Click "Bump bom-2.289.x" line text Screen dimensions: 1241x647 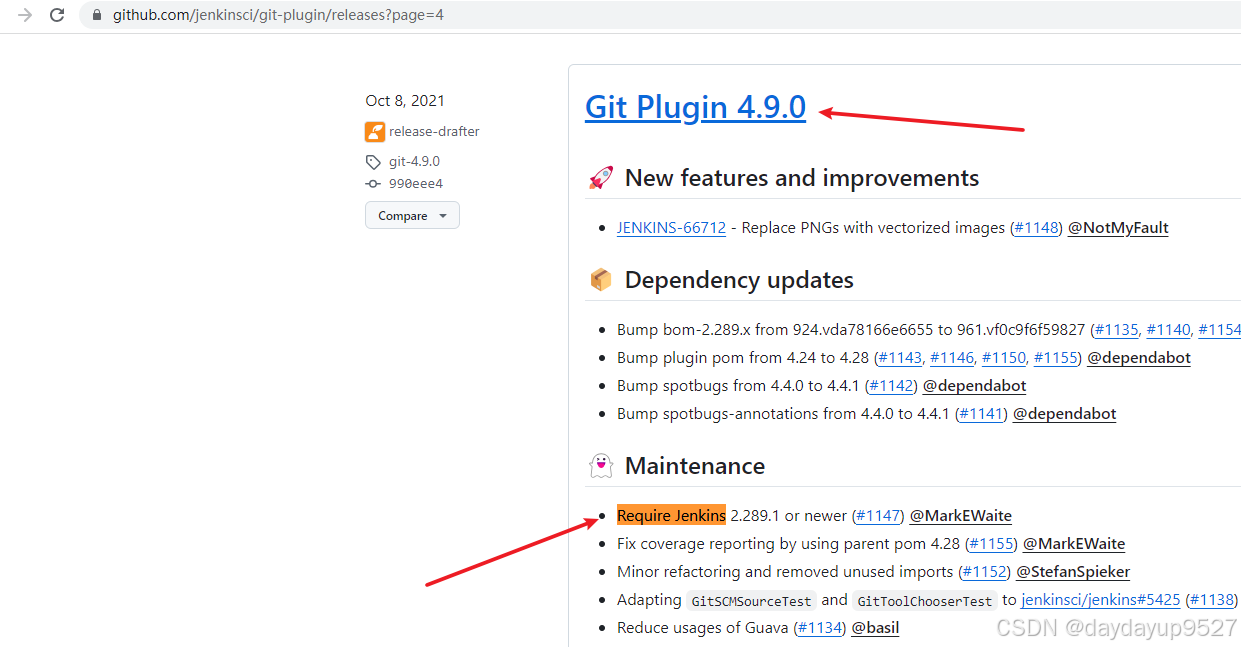point(851,330)
